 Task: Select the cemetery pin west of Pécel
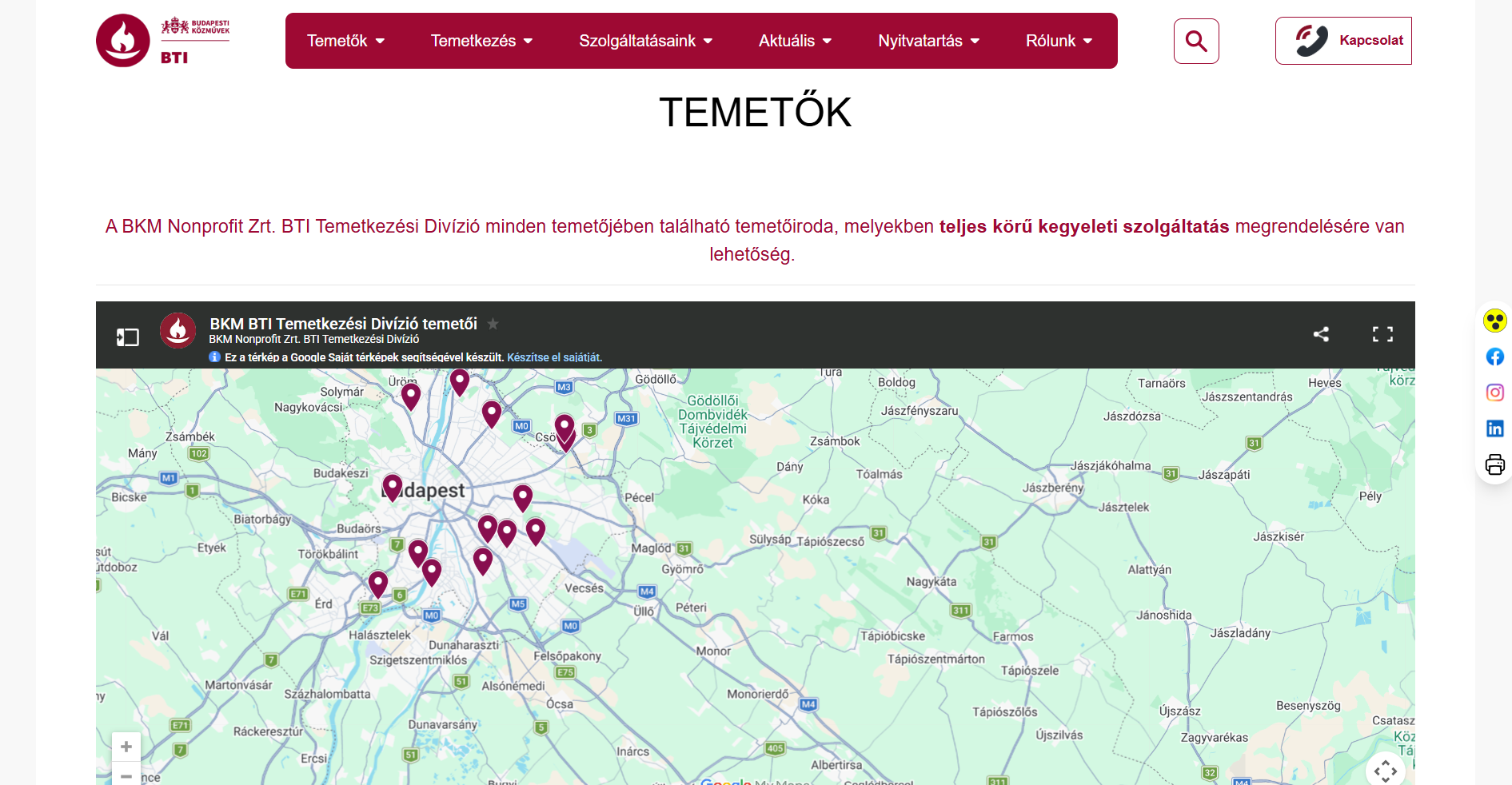[x=523, y=497]
